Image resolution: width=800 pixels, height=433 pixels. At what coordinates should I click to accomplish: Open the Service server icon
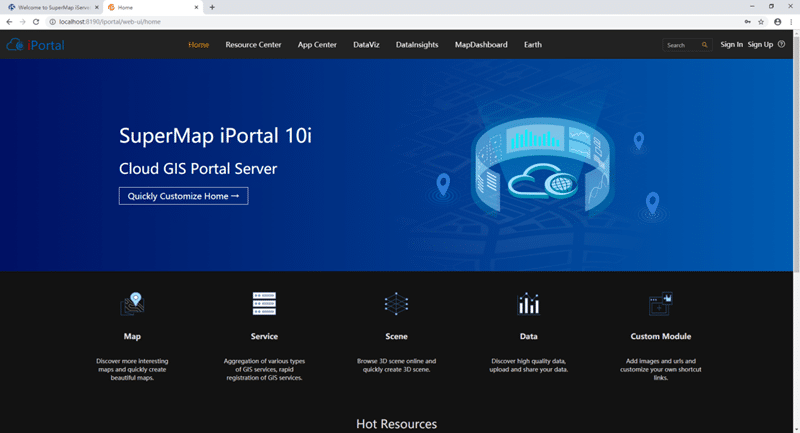coord(264,303)
